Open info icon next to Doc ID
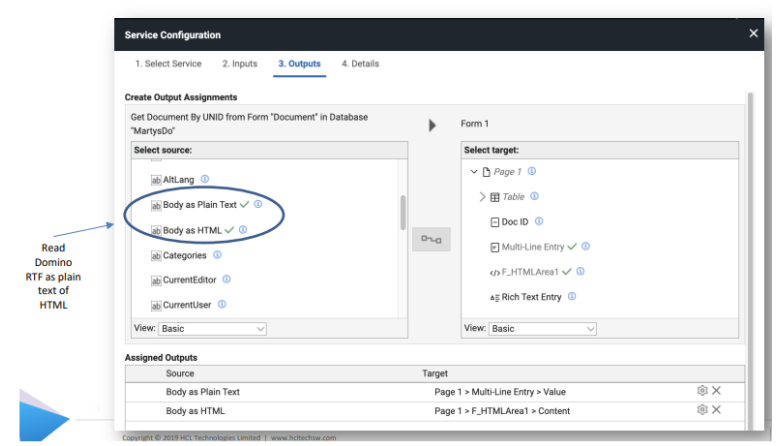This screenshot has height=446, width=778. pyautogui.click(x=539, y=221)
